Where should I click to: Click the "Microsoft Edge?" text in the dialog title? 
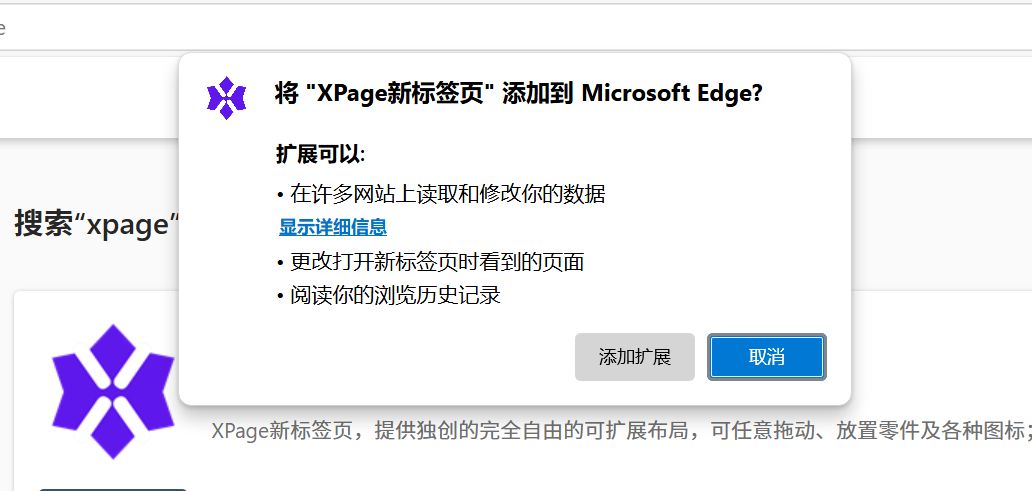tap(672, 94)
